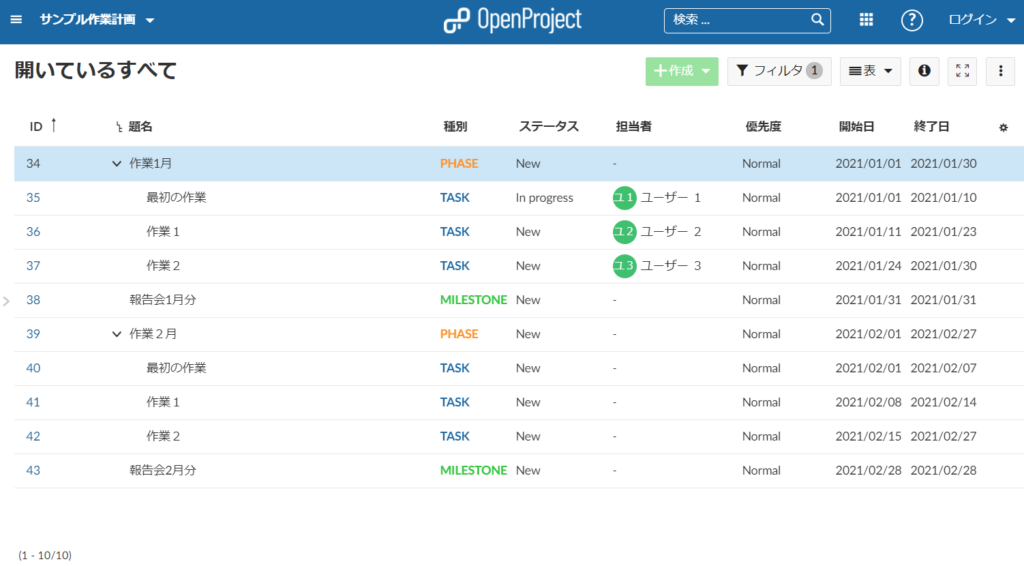Open table column settings gear
1024x566 pixels.
click(1003, 127)
